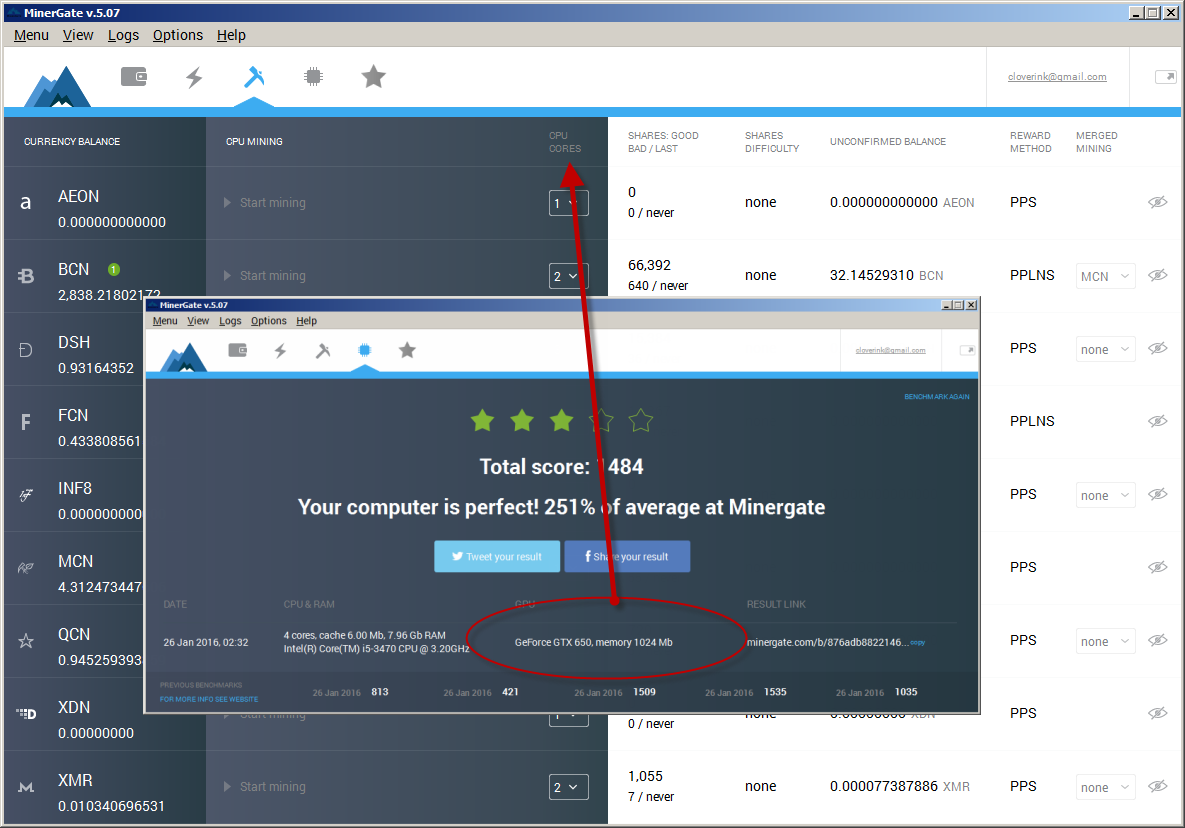This screenshot has height=828, width=1185.
Task: Open benchmark chip icon in main window
Action: tap(313, 76)
